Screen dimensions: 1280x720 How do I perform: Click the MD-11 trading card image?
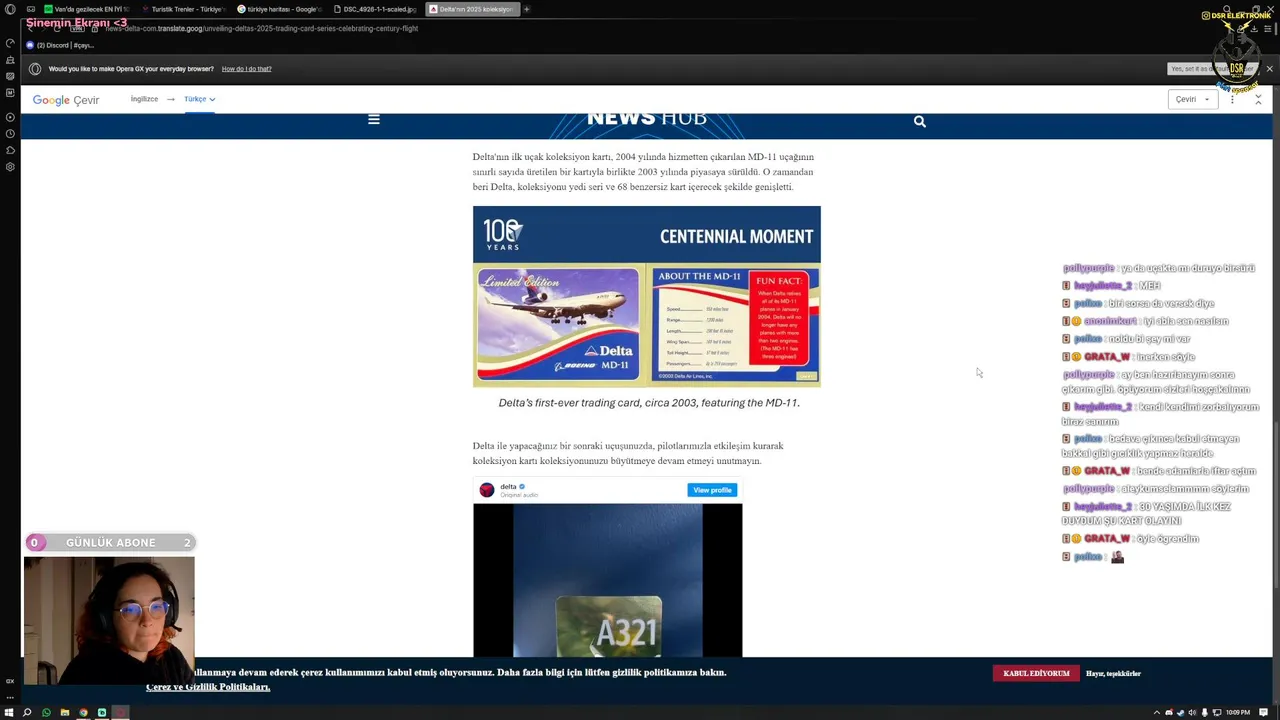tap(646, 297)
